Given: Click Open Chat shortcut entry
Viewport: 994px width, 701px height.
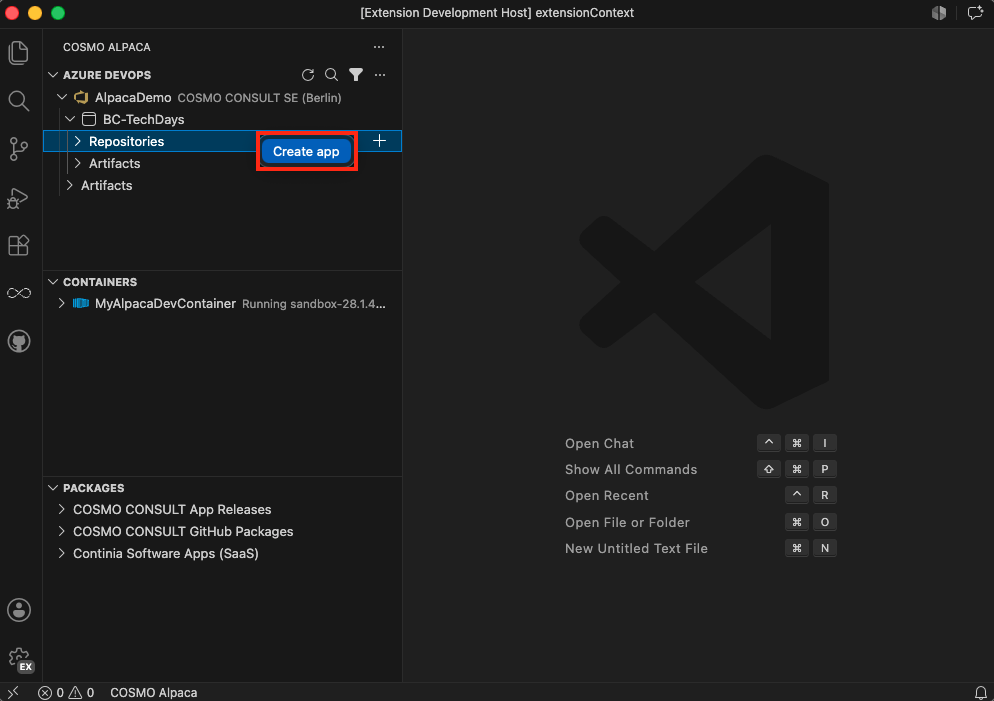Looking at the screenshot, I should pyautogui.click(x=599, y=444).
